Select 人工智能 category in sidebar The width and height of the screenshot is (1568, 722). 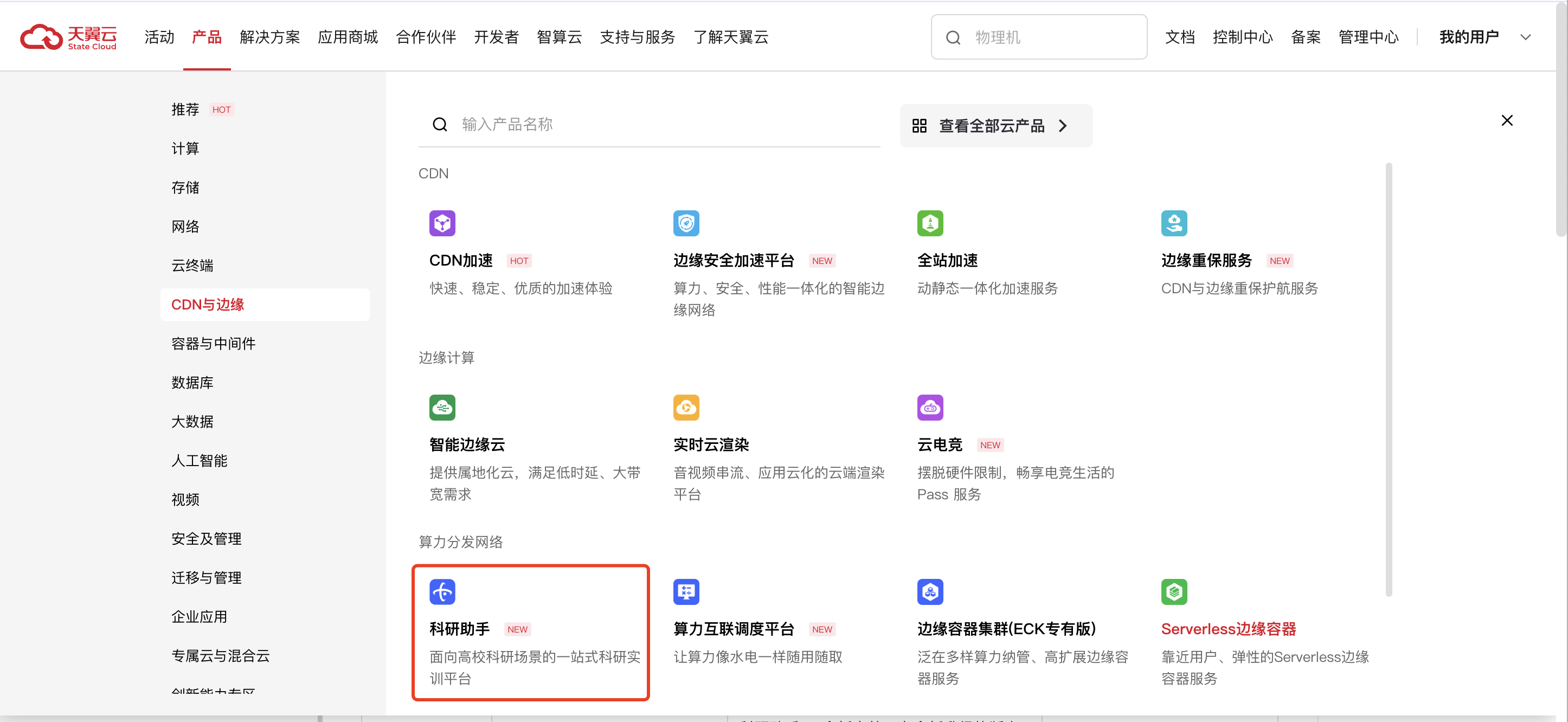(199, 460)
